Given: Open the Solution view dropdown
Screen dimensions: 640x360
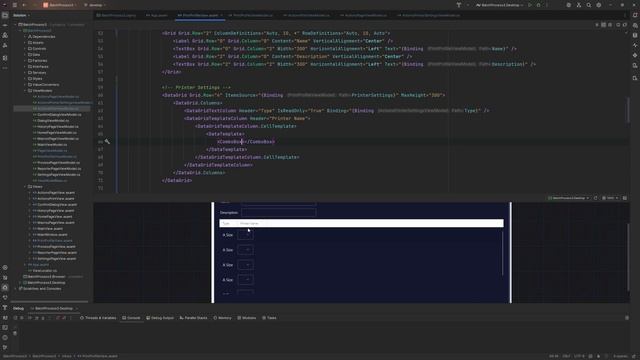Looking at the screenshot, I should tap(21, 15).
